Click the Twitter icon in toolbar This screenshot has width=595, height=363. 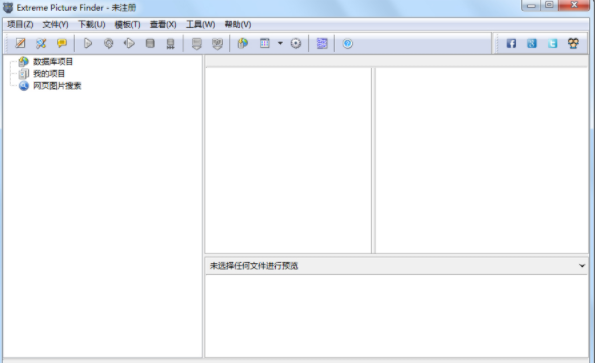(x=552, y=43)
